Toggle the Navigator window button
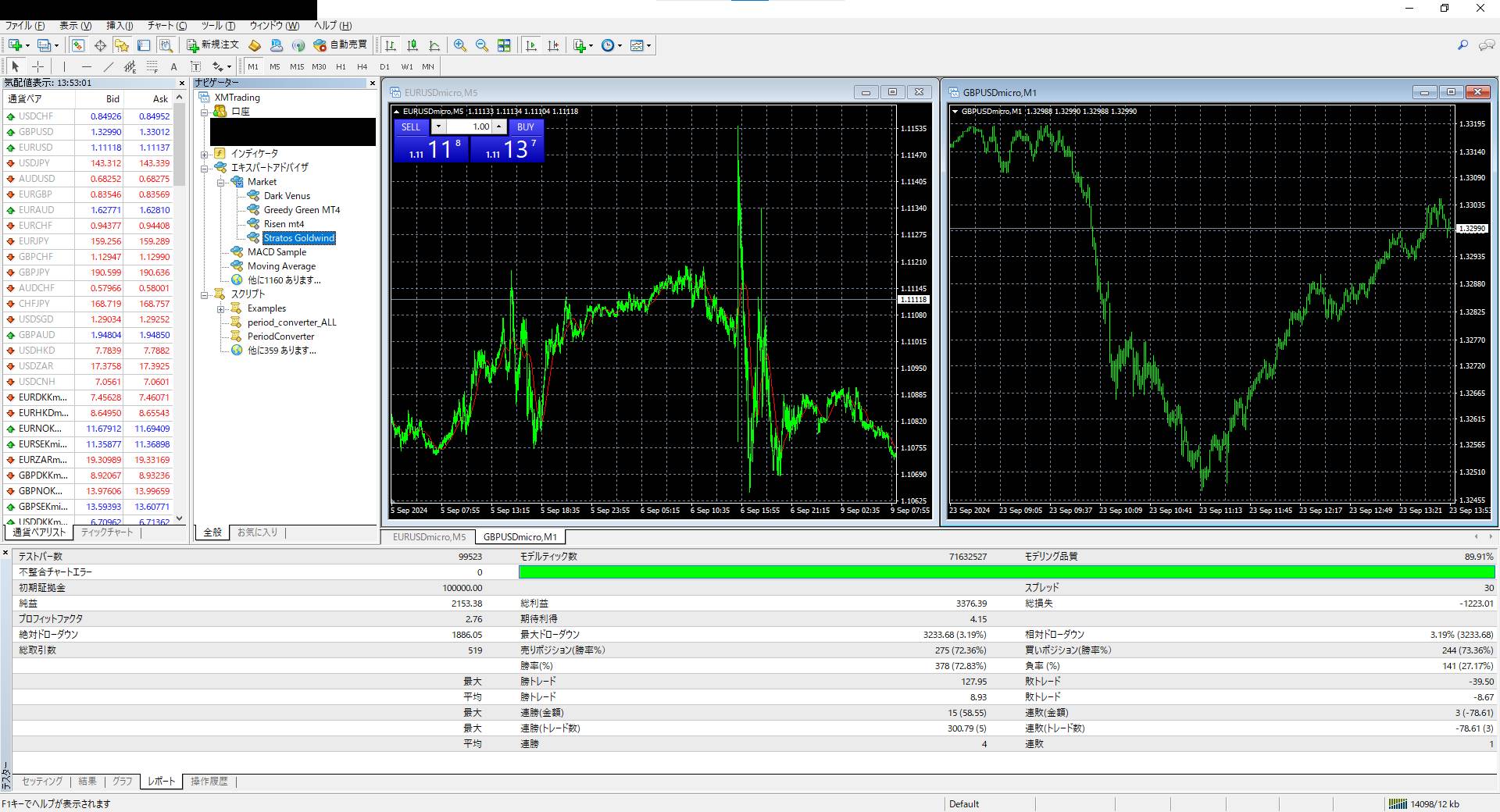Image resolution: width=1500 pixels, height=812 pixels. click(121, 45)
